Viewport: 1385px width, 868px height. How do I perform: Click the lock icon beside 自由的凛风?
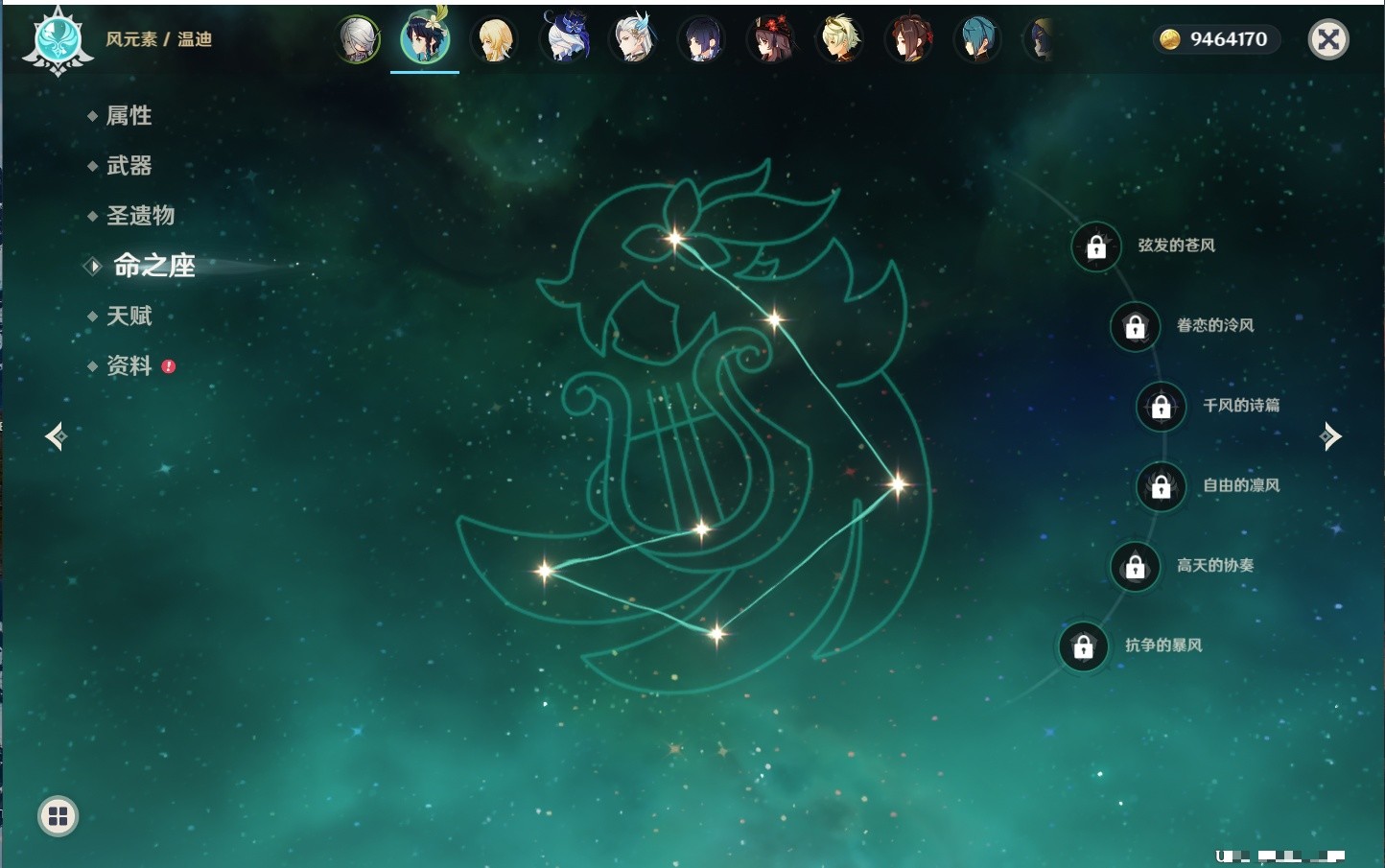click(x=1162, y=487)
